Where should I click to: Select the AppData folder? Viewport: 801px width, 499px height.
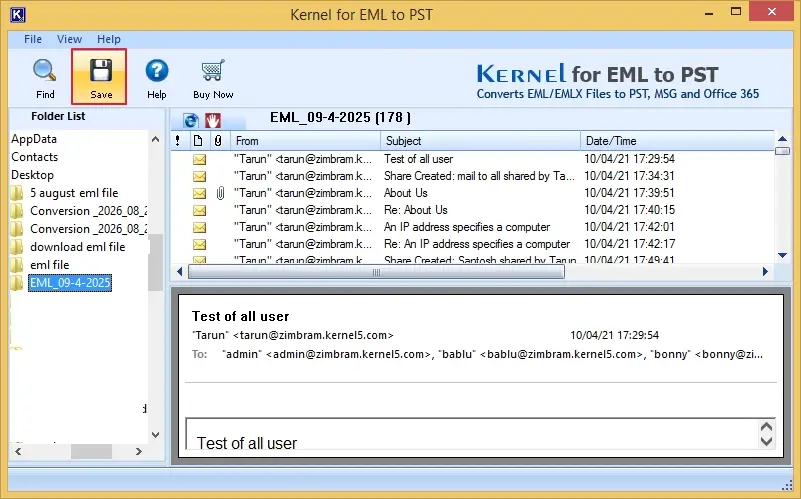34,139
